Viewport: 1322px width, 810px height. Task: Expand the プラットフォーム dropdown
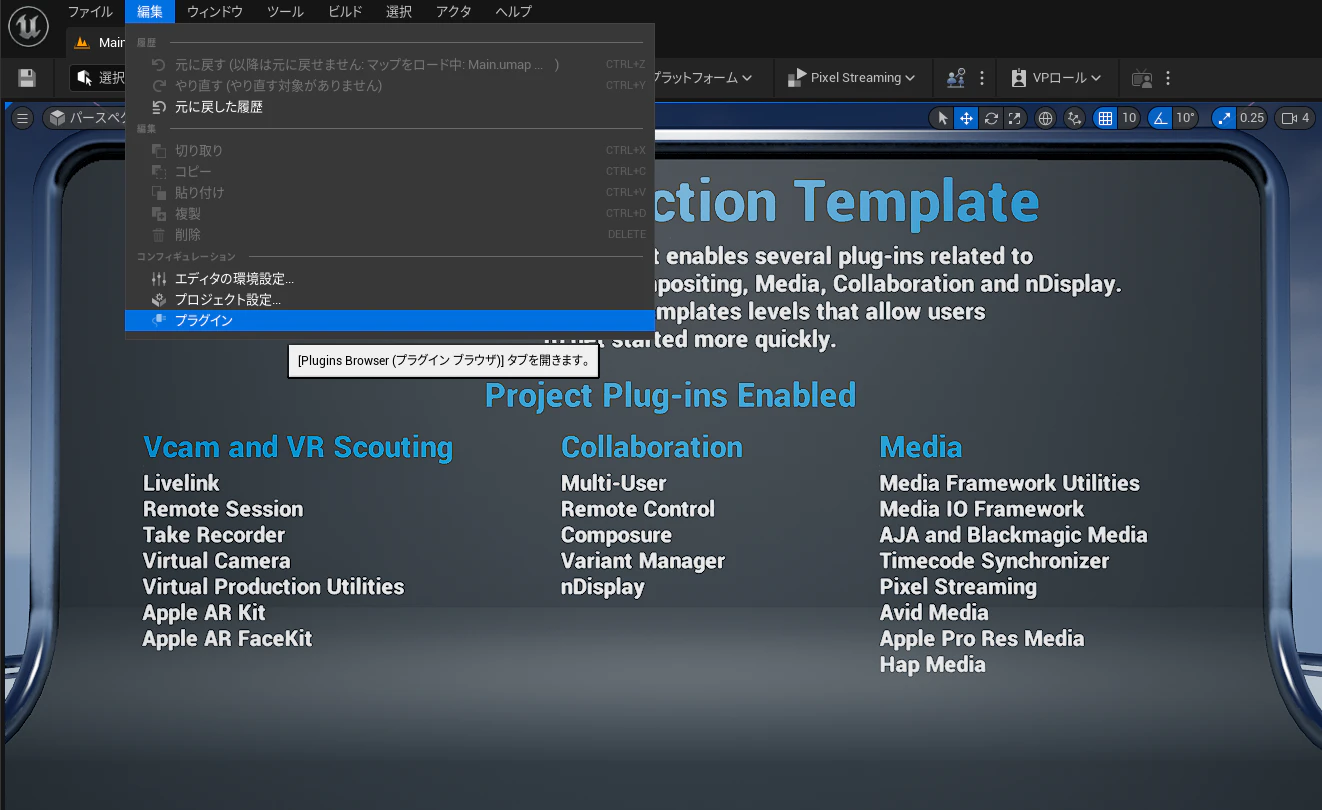point(704,78)
